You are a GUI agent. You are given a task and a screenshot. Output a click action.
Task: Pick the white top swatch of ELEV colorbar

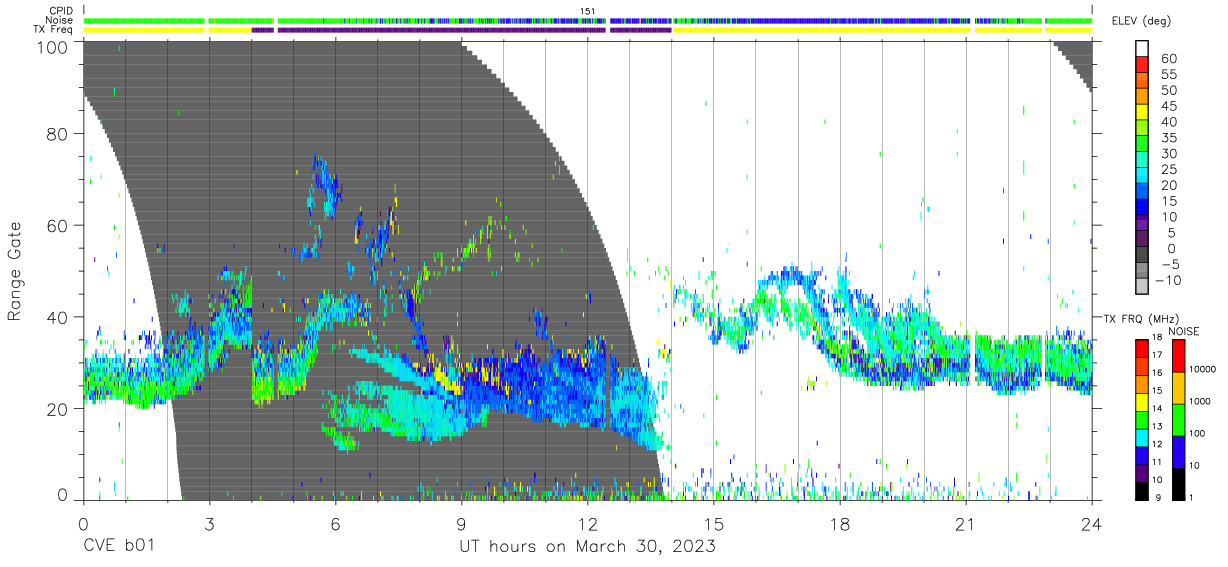click(x=1143, y=49)
